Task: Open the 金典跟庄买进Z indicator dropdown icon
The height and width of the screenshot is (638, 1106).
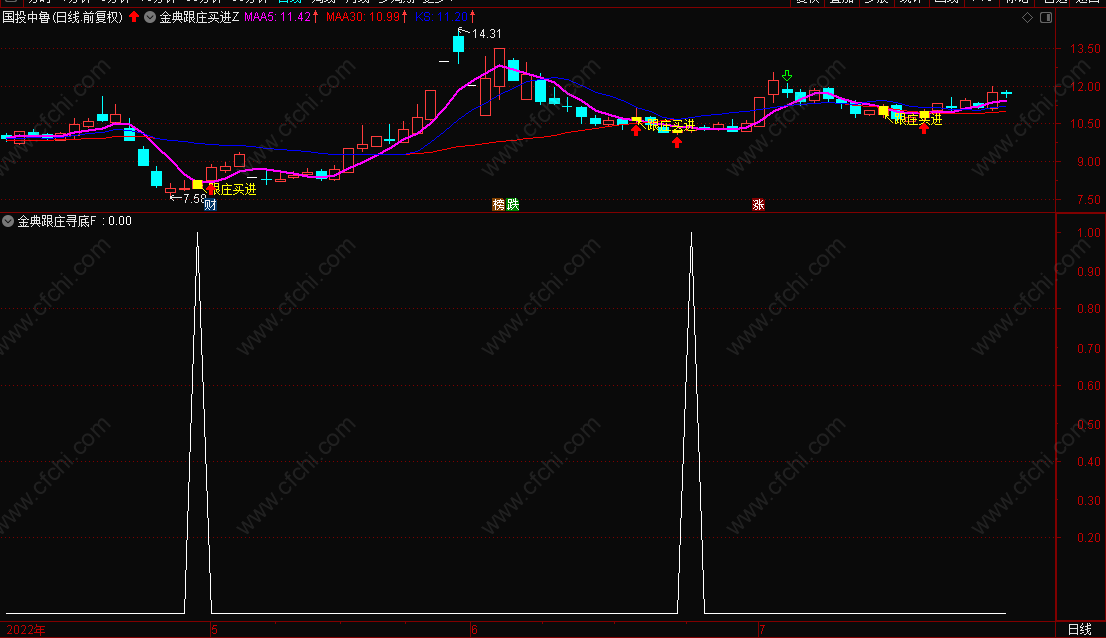Action: [150, 17]
